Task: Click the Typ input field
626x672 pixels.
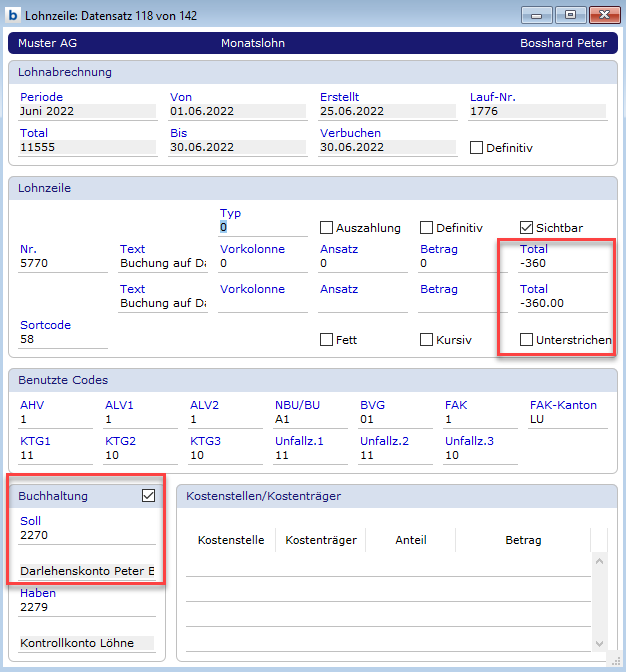Action: [258, 228]
